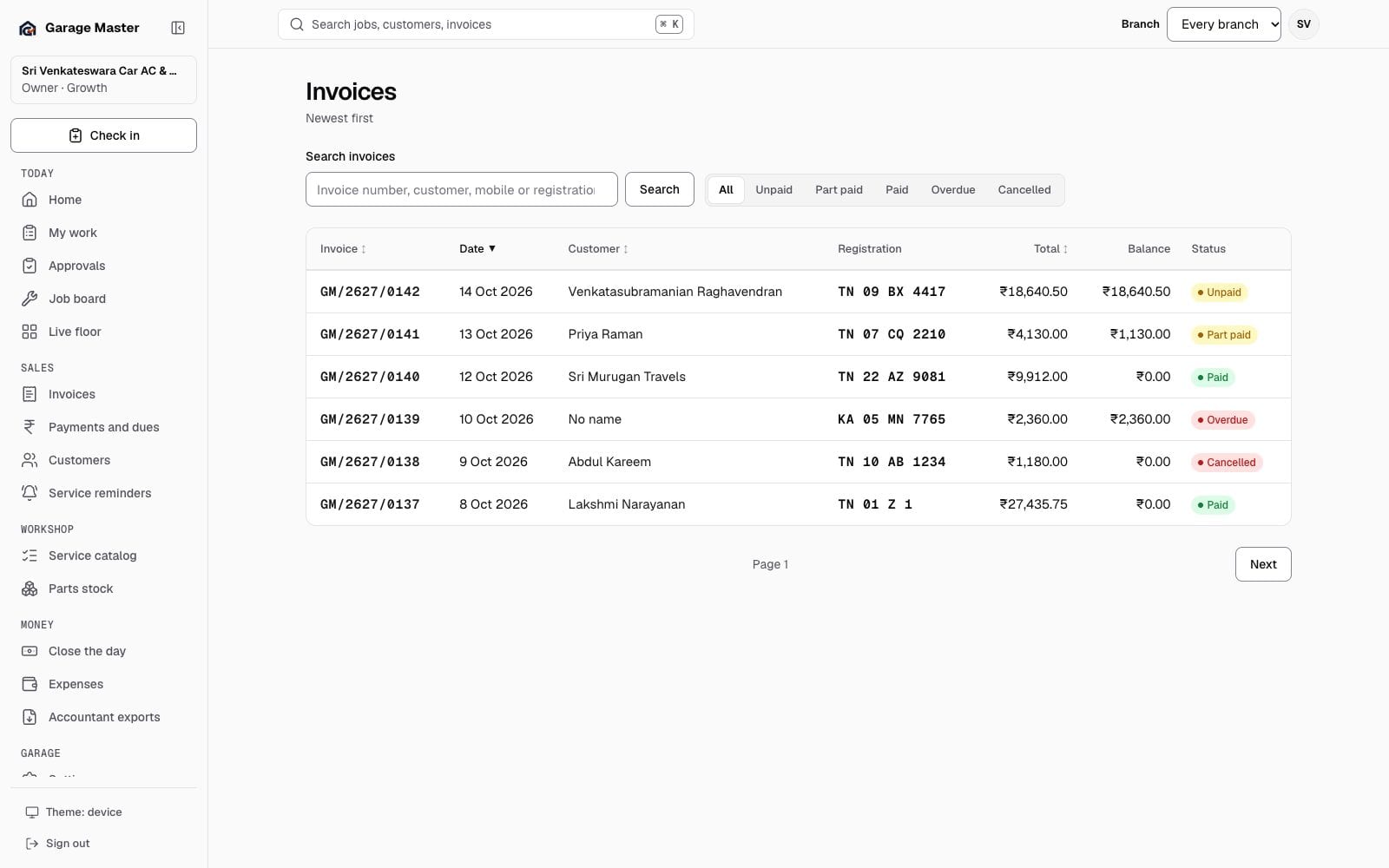Focus the invoice search input field
Screen dimensions: 1389x868
(x=462, y=189)
